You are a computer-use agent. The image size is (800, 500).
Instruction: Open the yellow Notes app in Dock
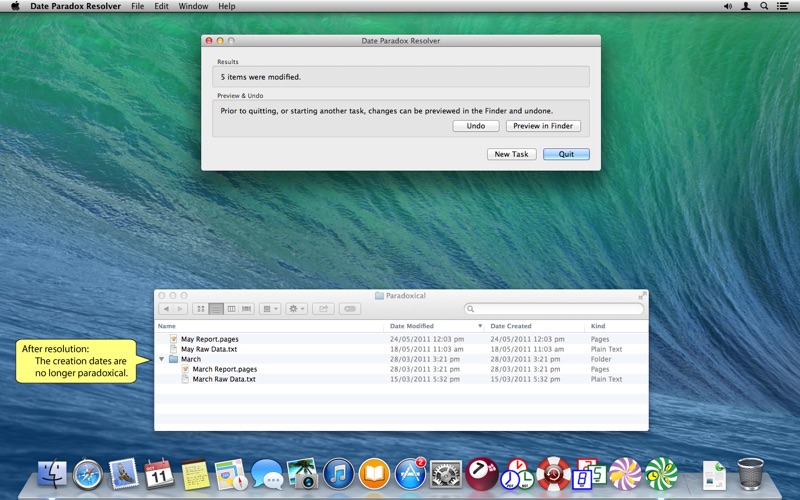pos(195,474)
